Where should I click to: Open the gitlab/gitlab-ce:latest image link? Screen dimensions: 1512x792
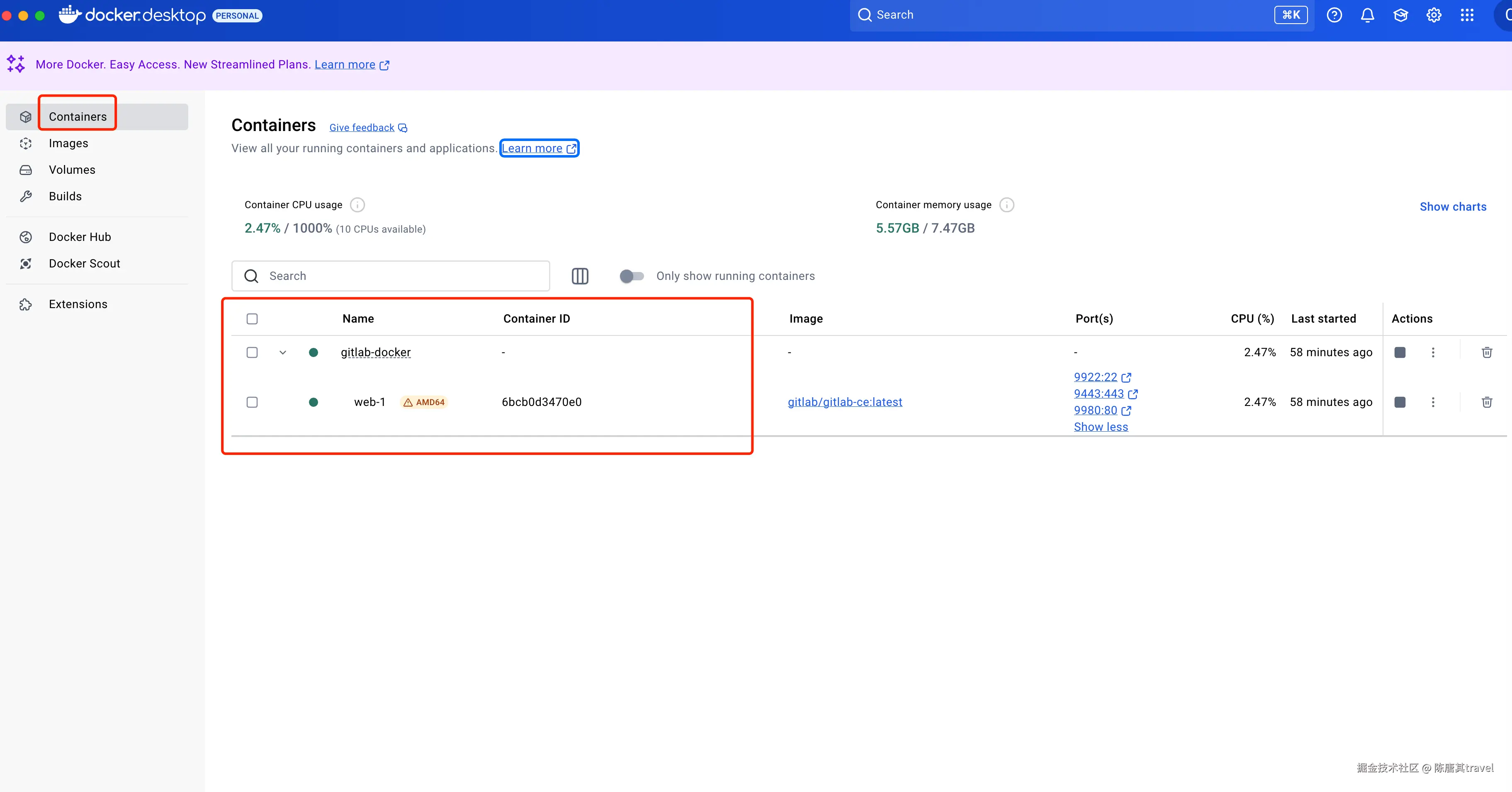(x=845, y=402)
